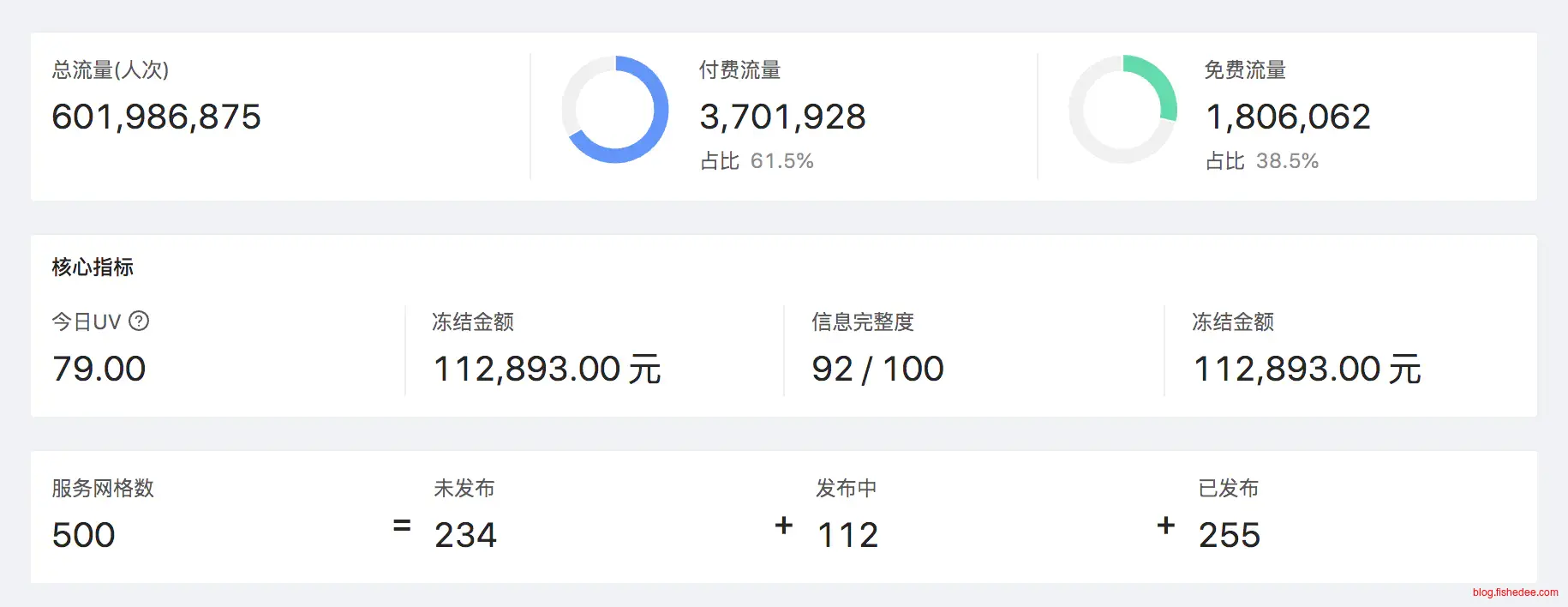Select the 占比 61.5% text

pos(757,161)
